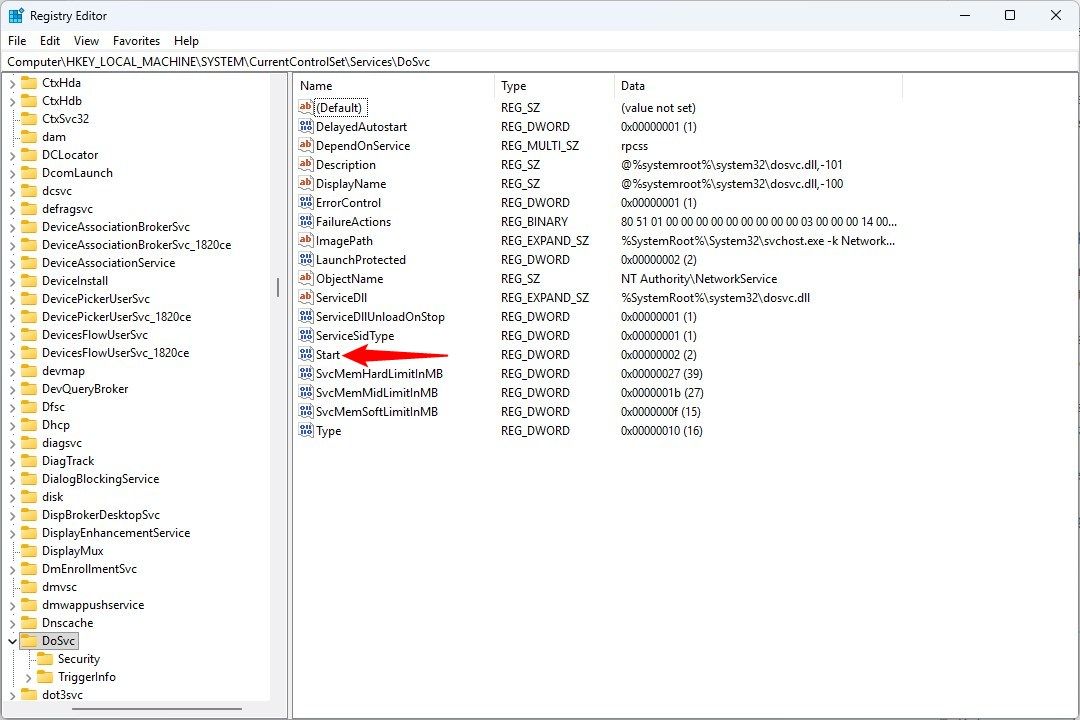The width and height of the screenshot is (1080, 720).
Task: Click the 0x00000010 (16) data cell
Action: [x=661, y=431]
